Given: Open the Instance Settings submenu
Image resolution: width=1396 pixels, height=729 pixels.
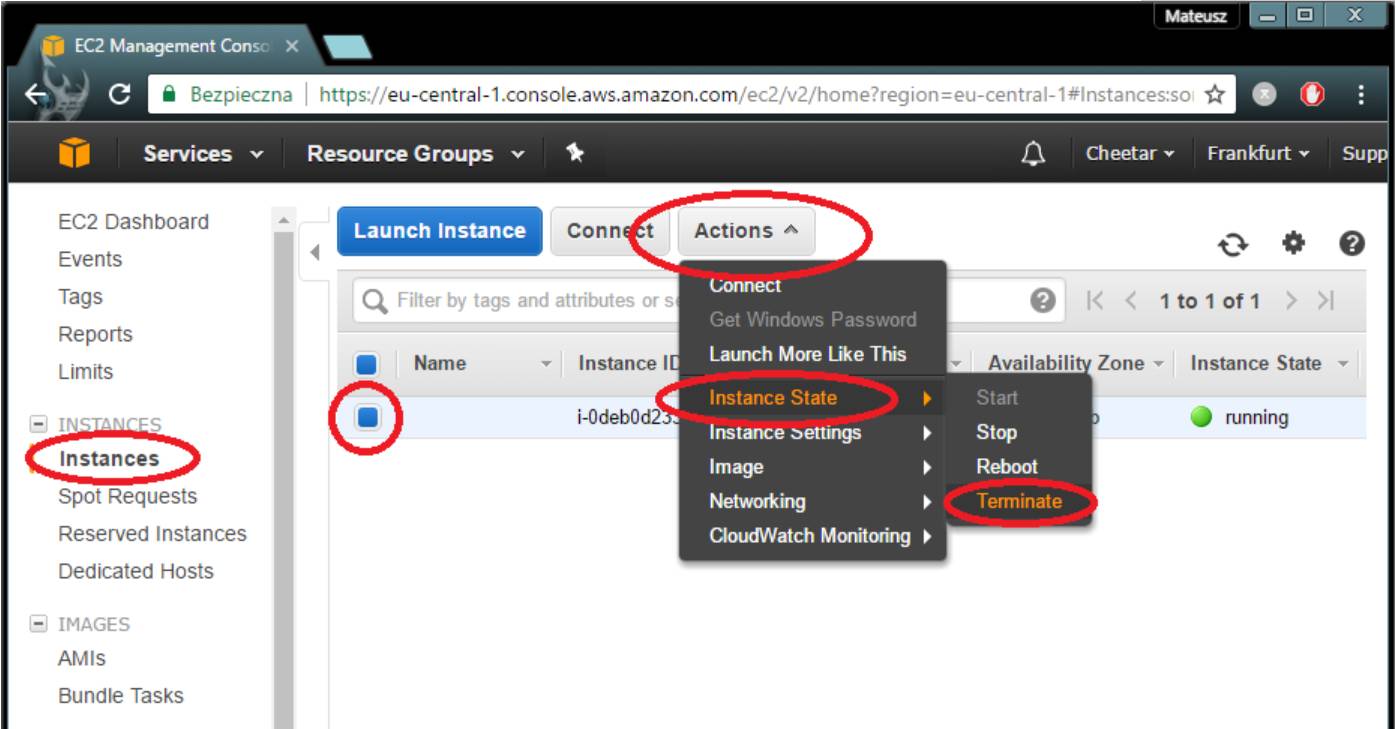Looking at the screenshot, I should tap(811, 433).
